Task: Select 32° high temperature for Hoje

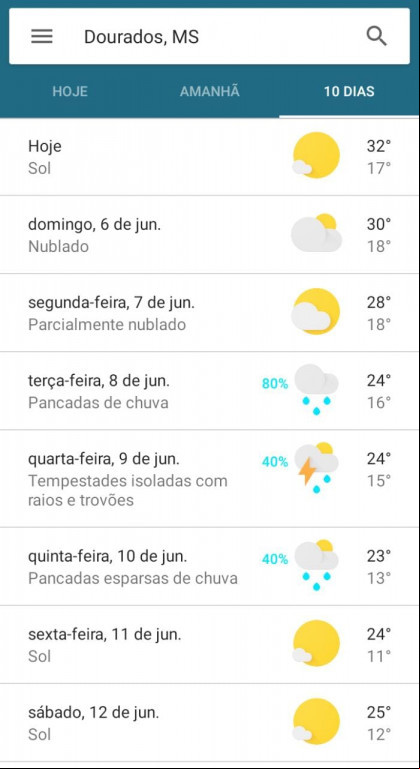Action: point(379,146)
